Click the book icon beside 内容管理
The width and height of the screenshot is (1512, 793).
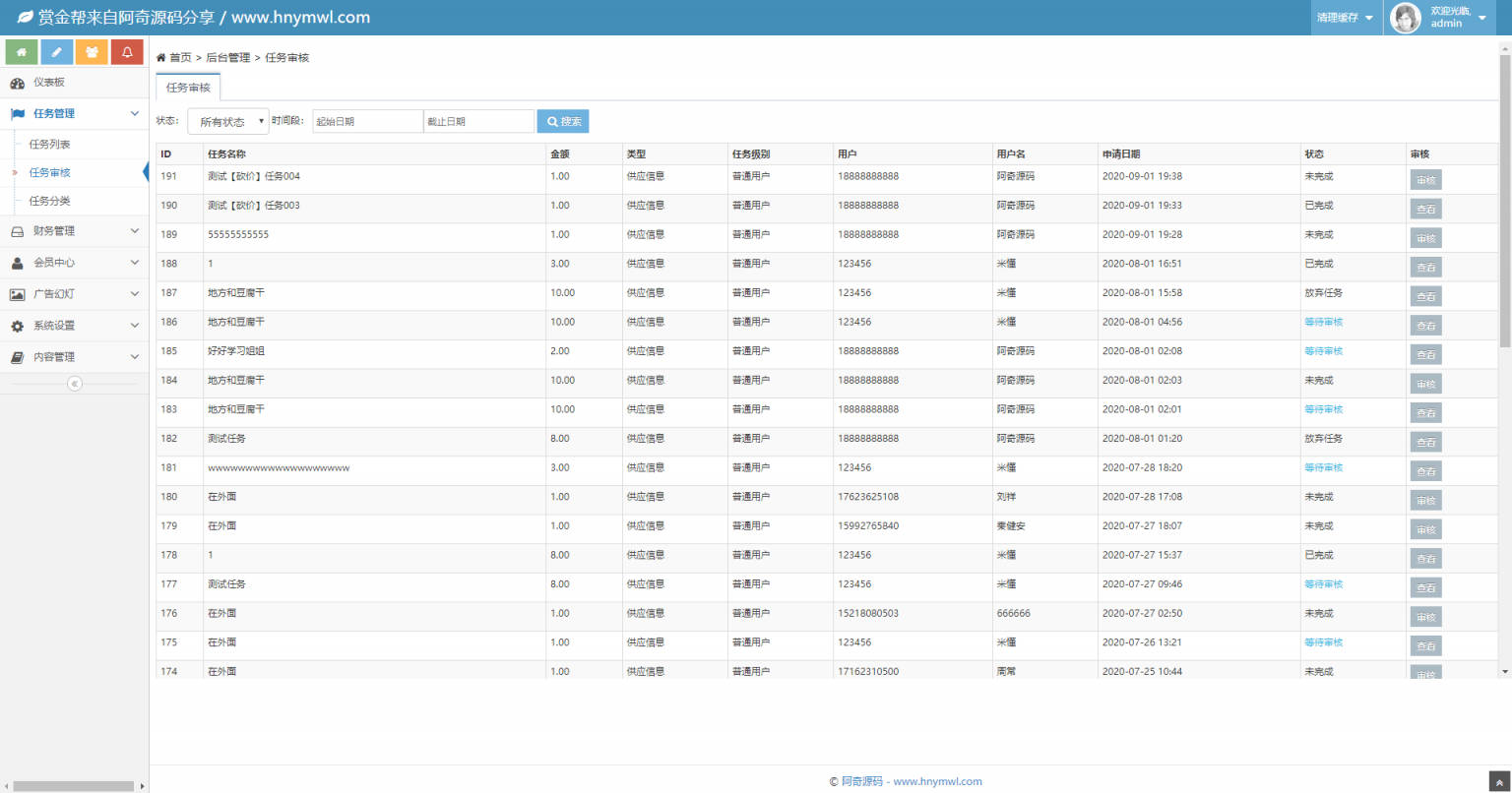point(17,357)
